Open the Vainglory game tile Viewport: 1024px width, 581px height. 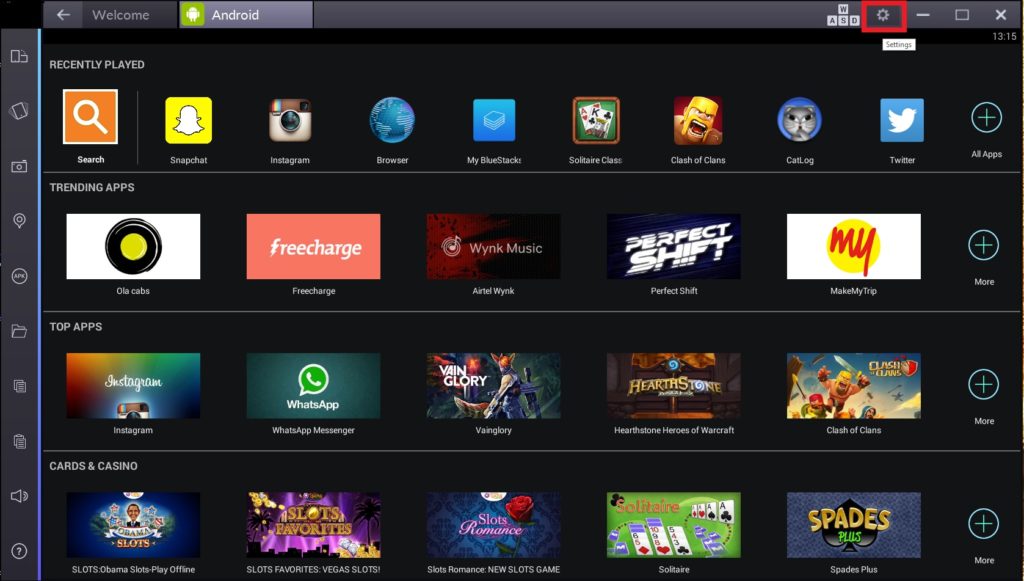494,386
